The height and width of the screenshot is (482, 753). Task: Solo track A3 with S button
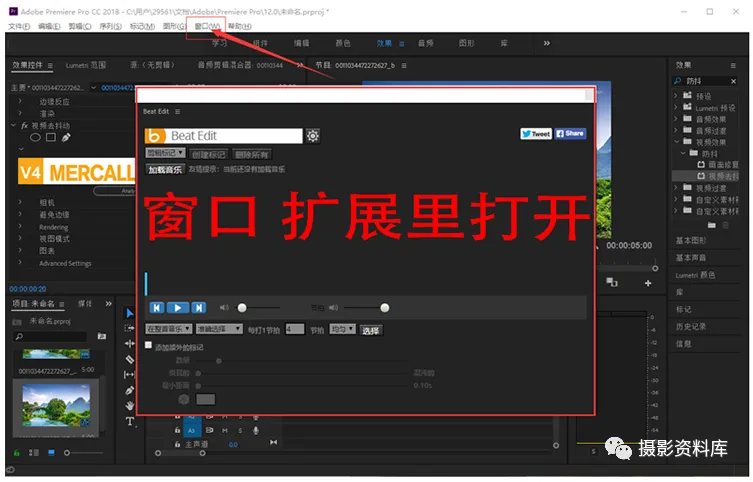240,431
